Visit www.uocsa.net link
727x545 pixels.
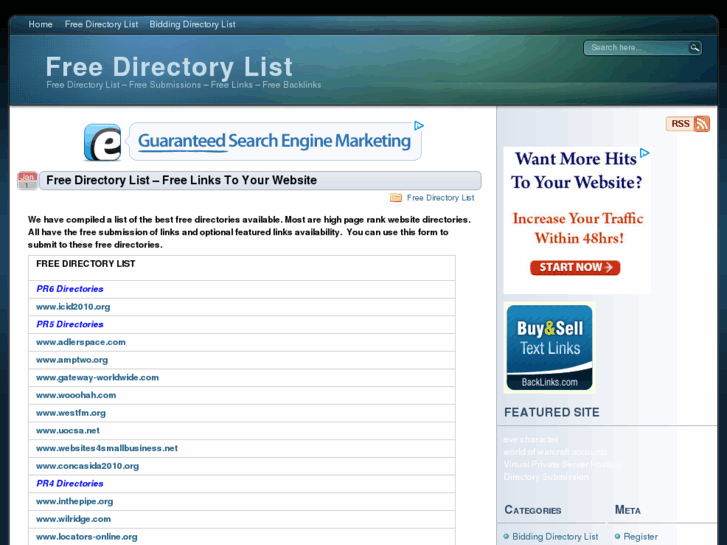pos(68,430)
